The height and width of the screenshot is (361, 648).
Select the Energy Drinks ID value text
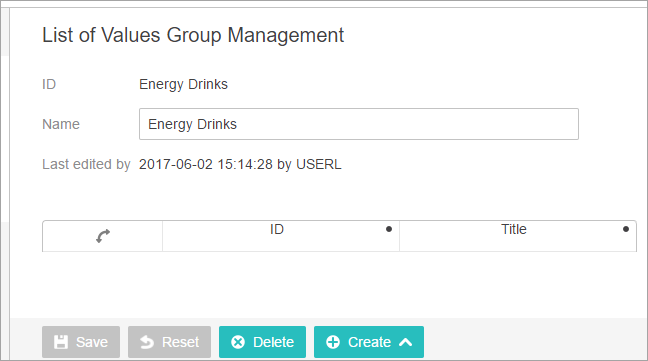pos(183,84)
